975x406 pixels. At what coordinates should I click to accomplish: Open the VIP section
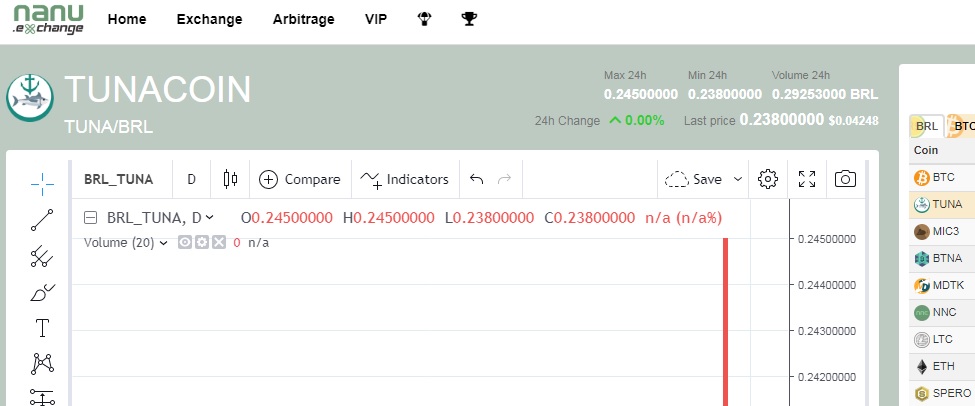pos(376,19)
